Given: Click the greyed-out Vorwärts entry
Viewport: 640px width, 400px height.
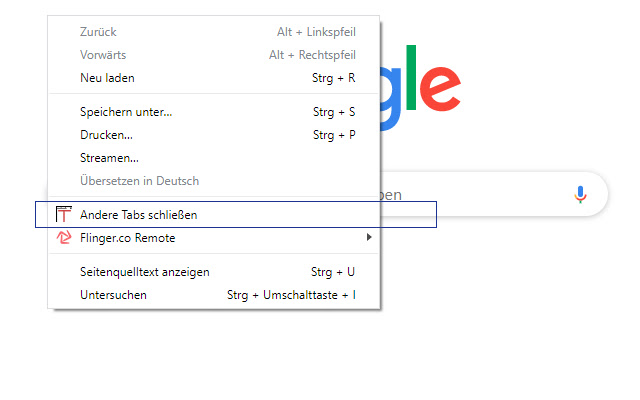Looking at the screenshot, I should click(103, 55).
